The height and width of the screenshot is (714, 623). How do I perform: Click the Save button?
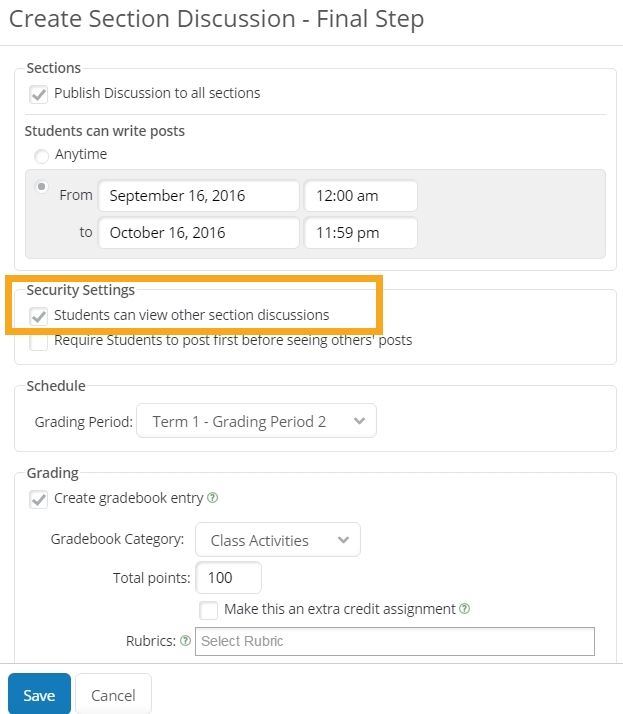tap(39, 695)
